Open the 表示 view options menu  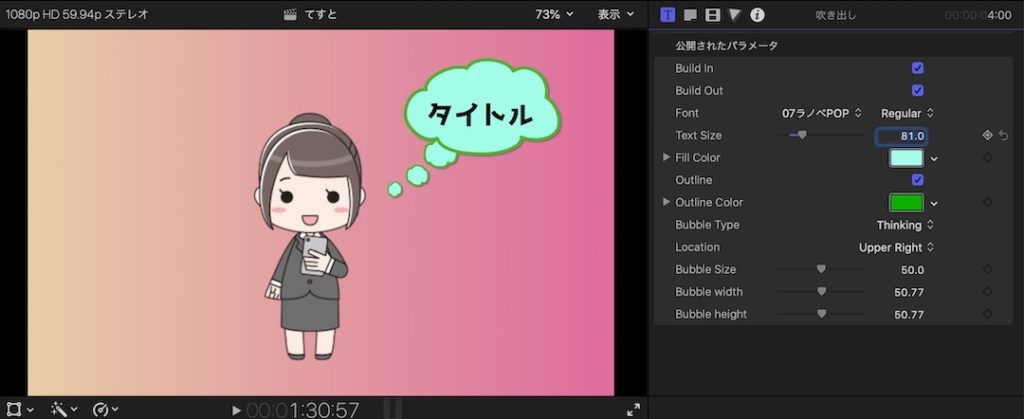tap(615, 14)
